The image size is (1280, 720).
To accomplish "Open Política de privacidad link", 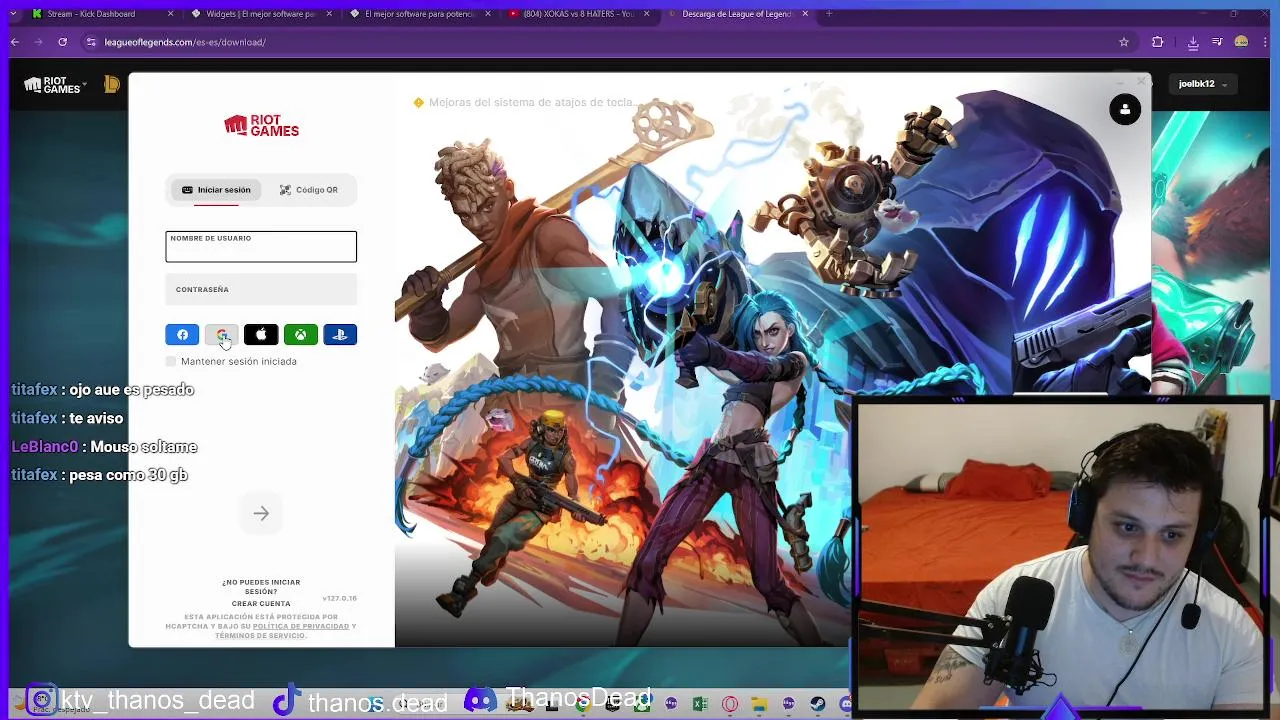I will 301,626.
